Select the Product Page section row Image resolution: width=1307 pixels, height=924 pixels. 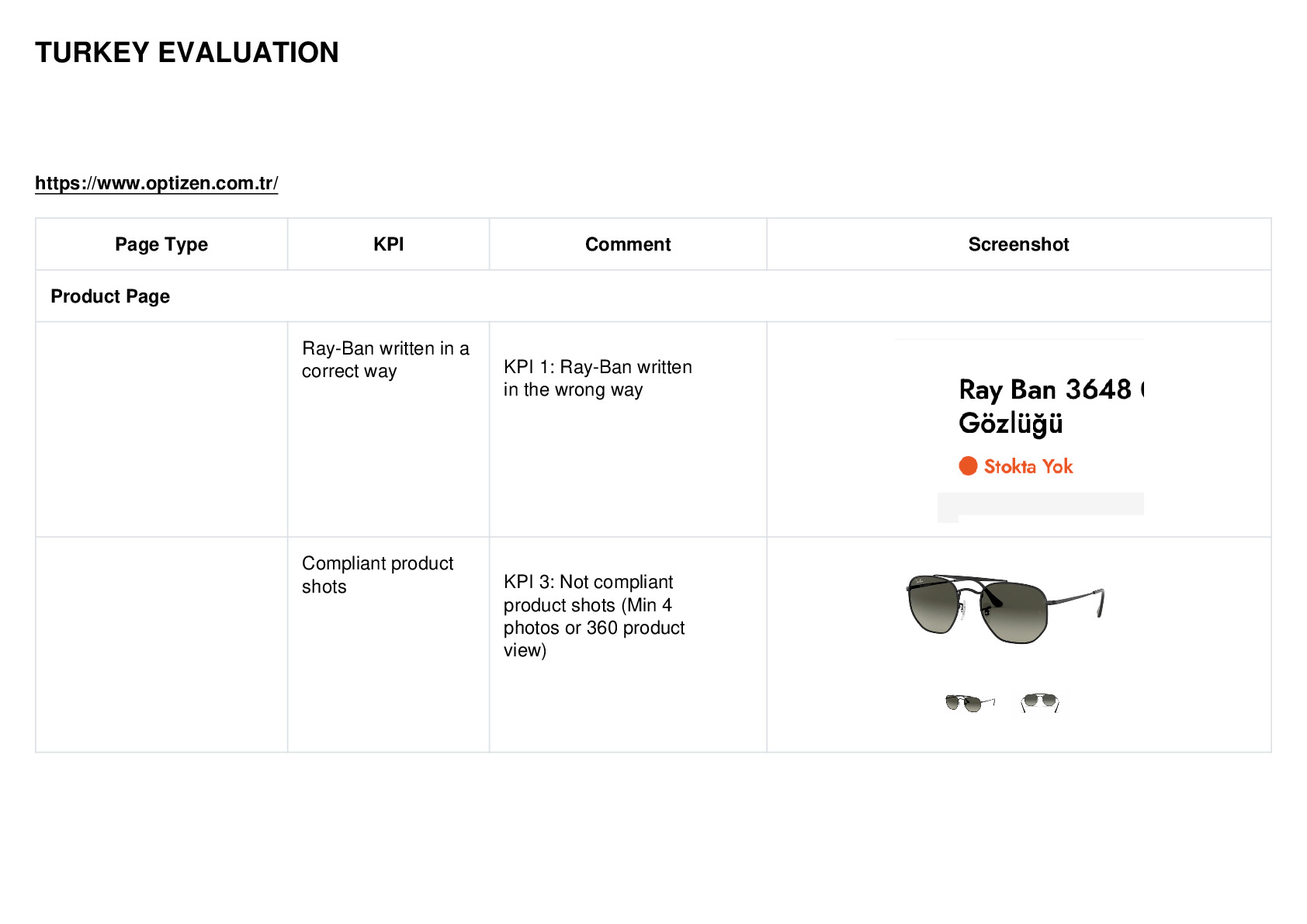[653, 296]
